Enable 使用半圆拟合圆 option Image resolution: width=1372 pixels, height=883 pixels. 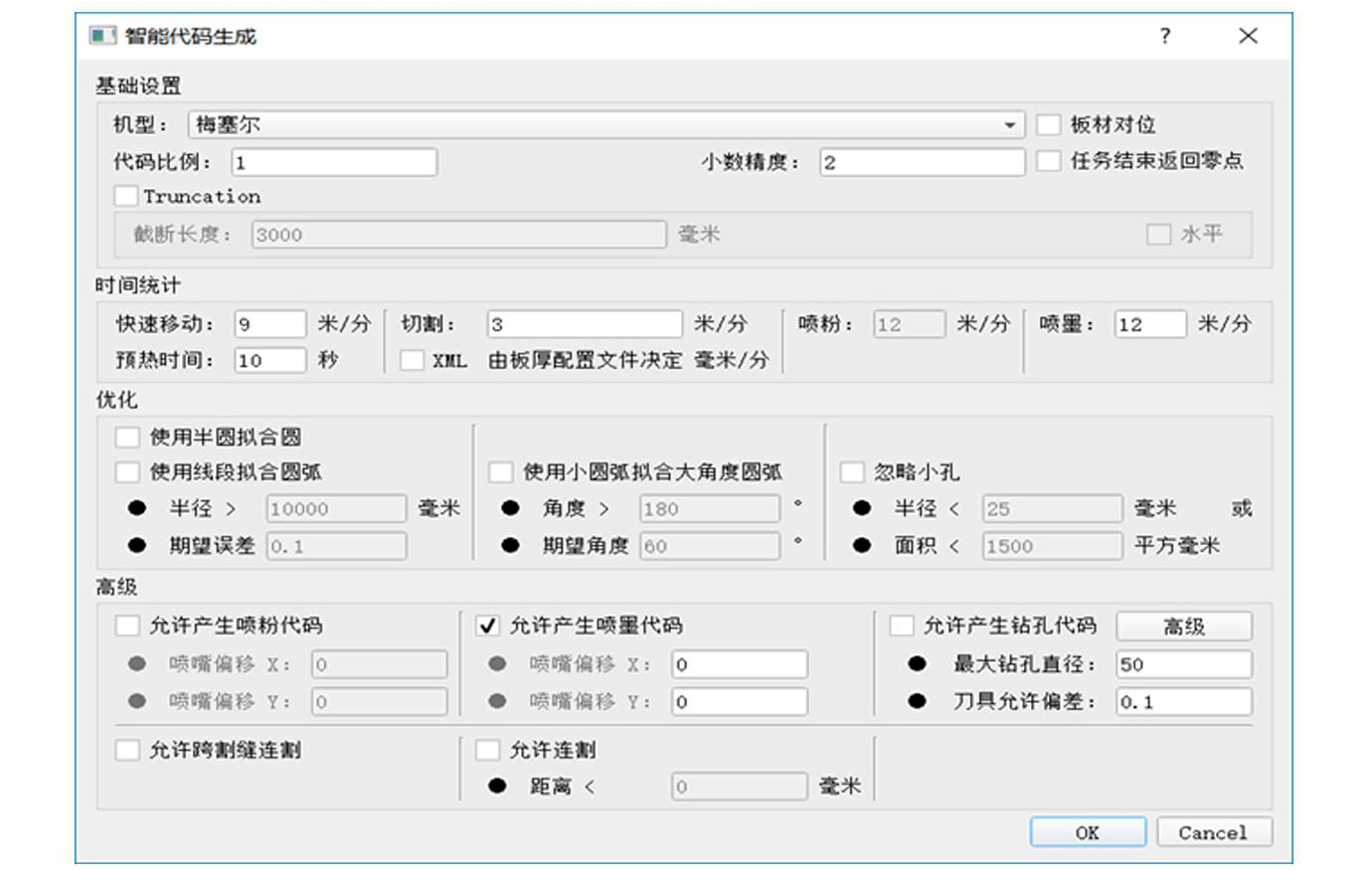click(x=127, y=437)
